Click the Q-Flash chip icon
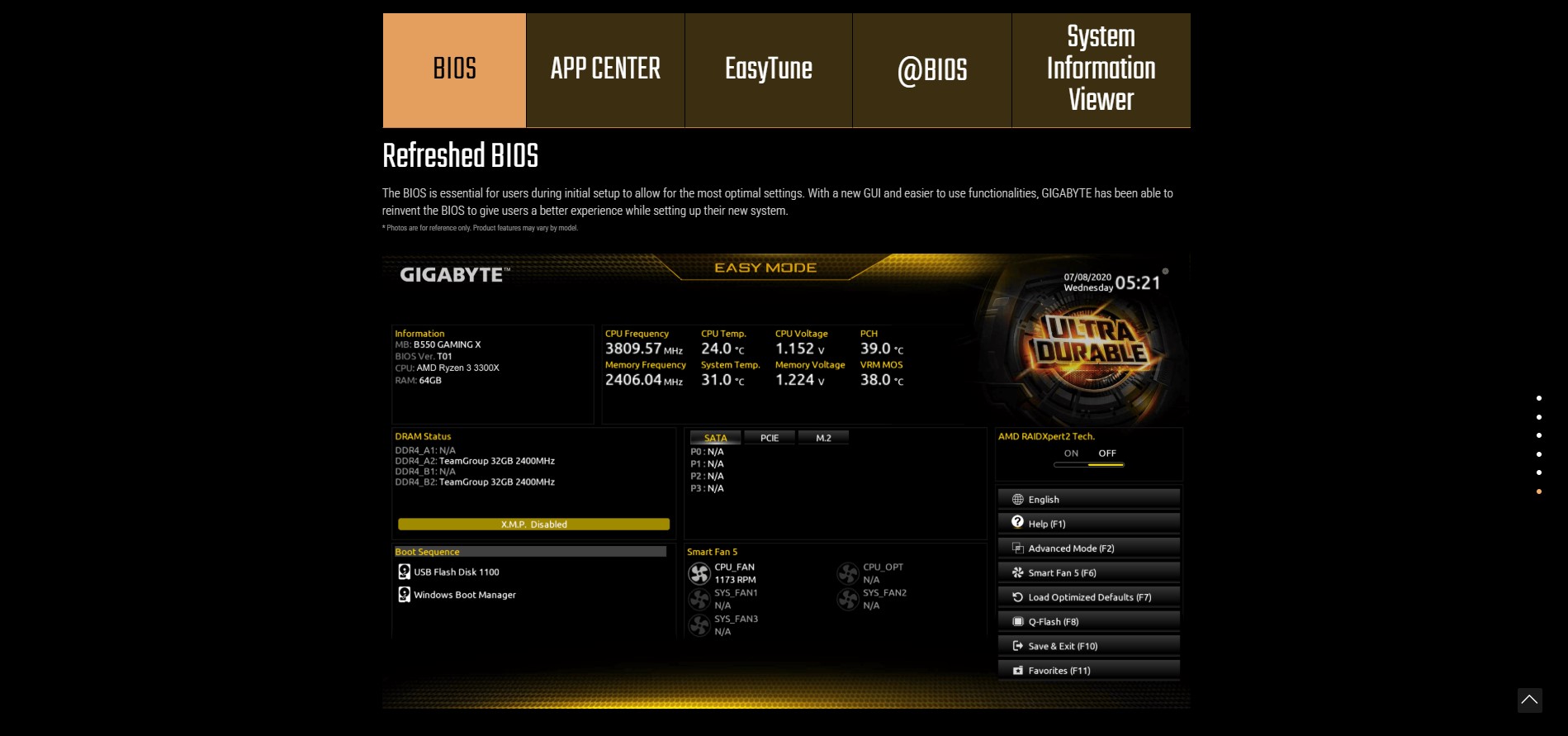The image size is (1568, 736). pyautogui.click(x=1018, y=621)
